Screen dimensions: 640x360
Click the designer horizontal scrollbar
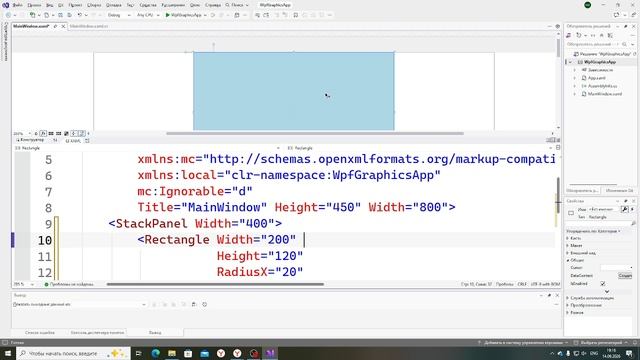coord(315,133)
